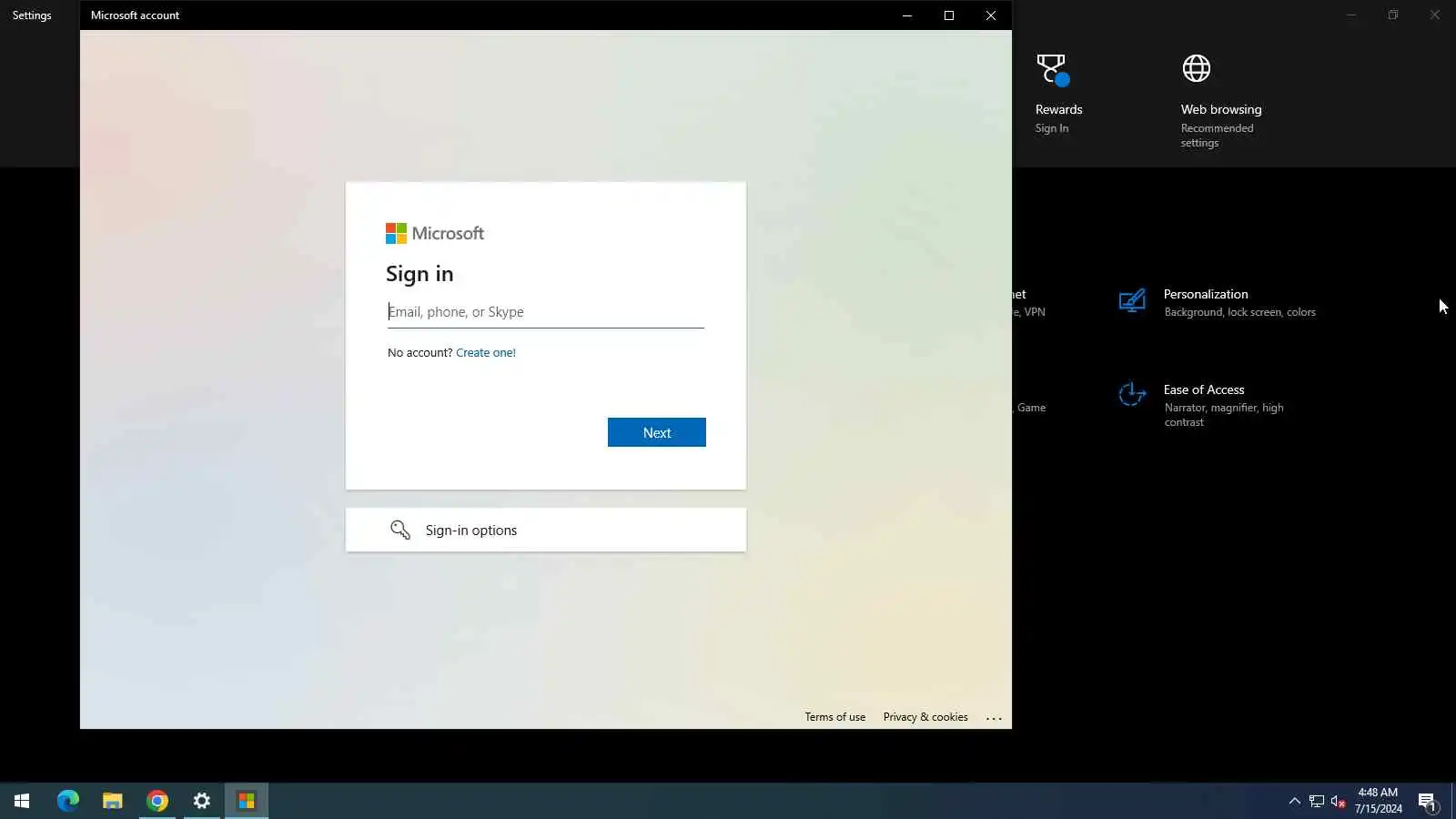Click the key icon beside Sign-in options
1456x819 pixels.
(x=400, y=530)
